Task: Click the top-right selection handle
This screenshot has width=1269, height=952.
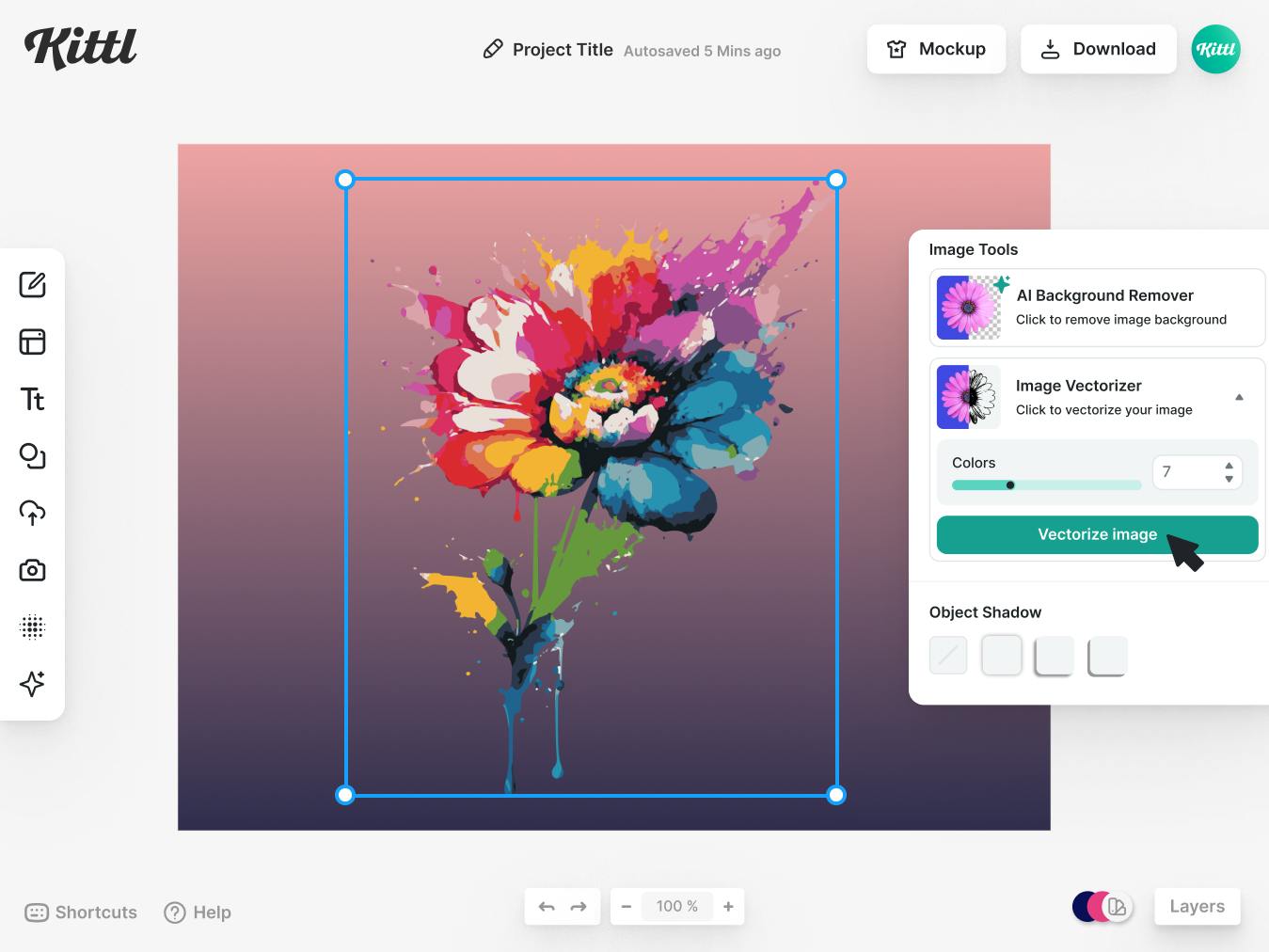Action: [x=836, y=179]
